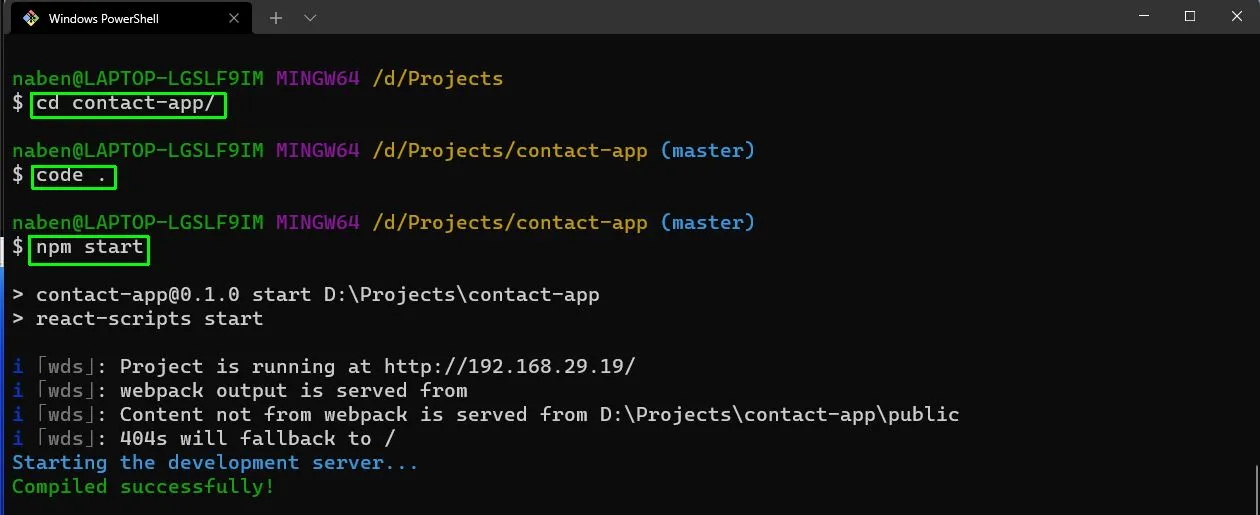Select the Windows PowerShell tab
This screenshot has height=515, width=1260.
128,18
